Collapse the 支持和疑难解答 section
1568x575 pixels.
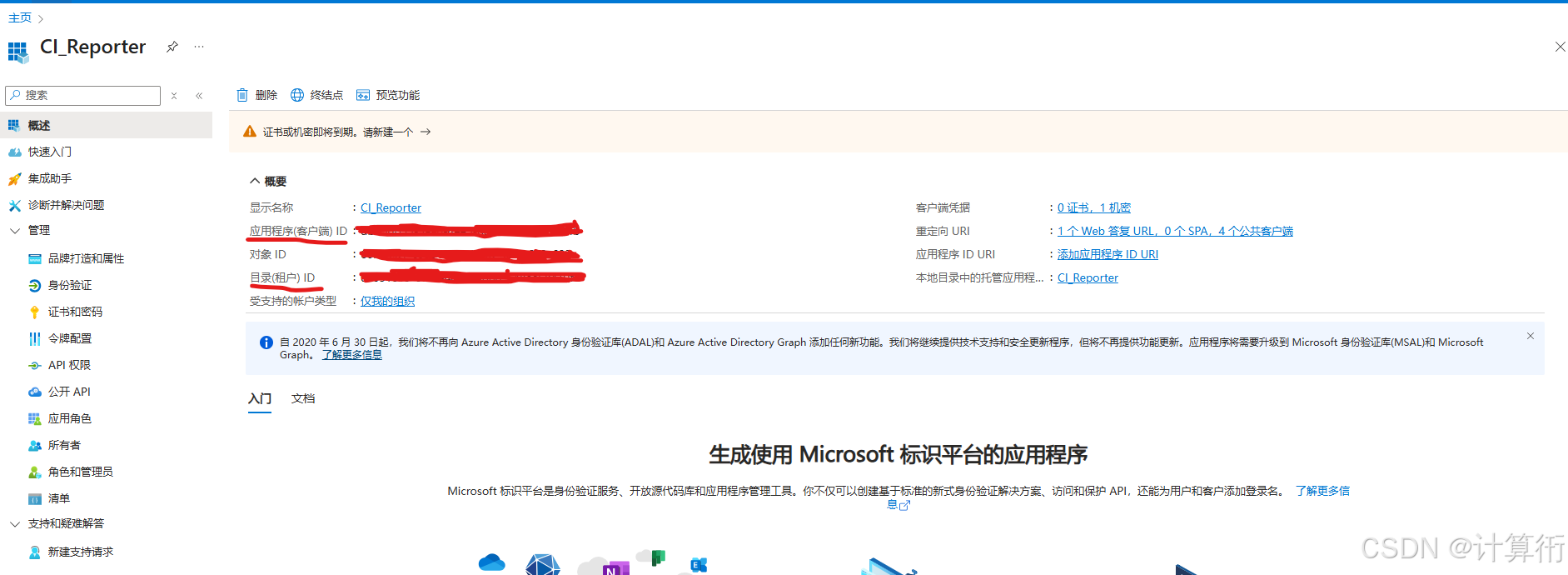click(14, 523)
